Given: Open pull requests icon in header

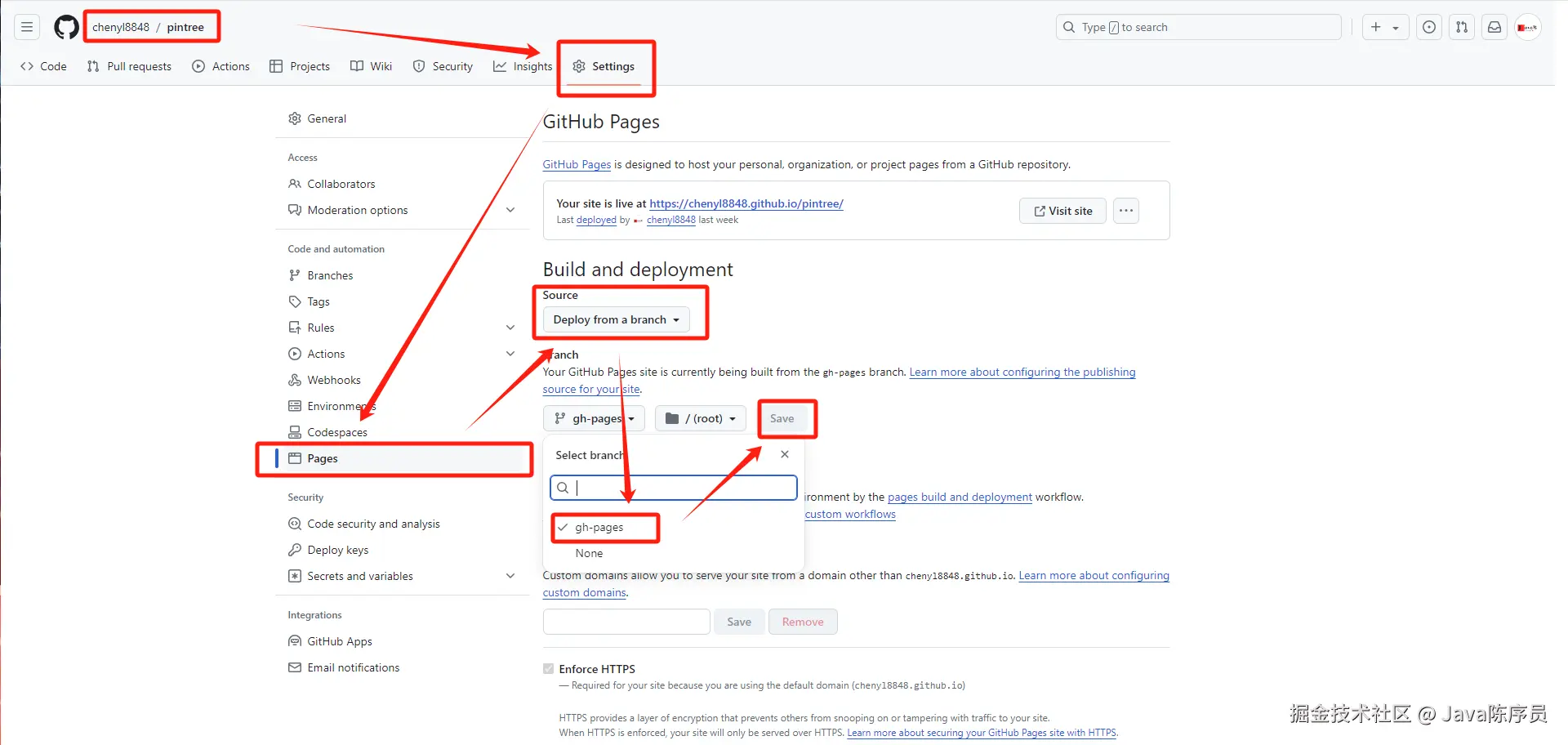Looking at the screenshot, I should (1462, 27).
